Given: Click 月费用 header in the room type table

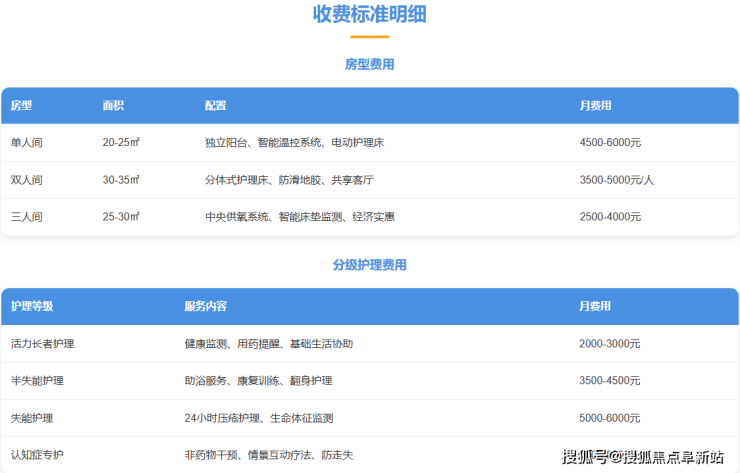Looking at the screenshot, I should (x=595, y=106).
